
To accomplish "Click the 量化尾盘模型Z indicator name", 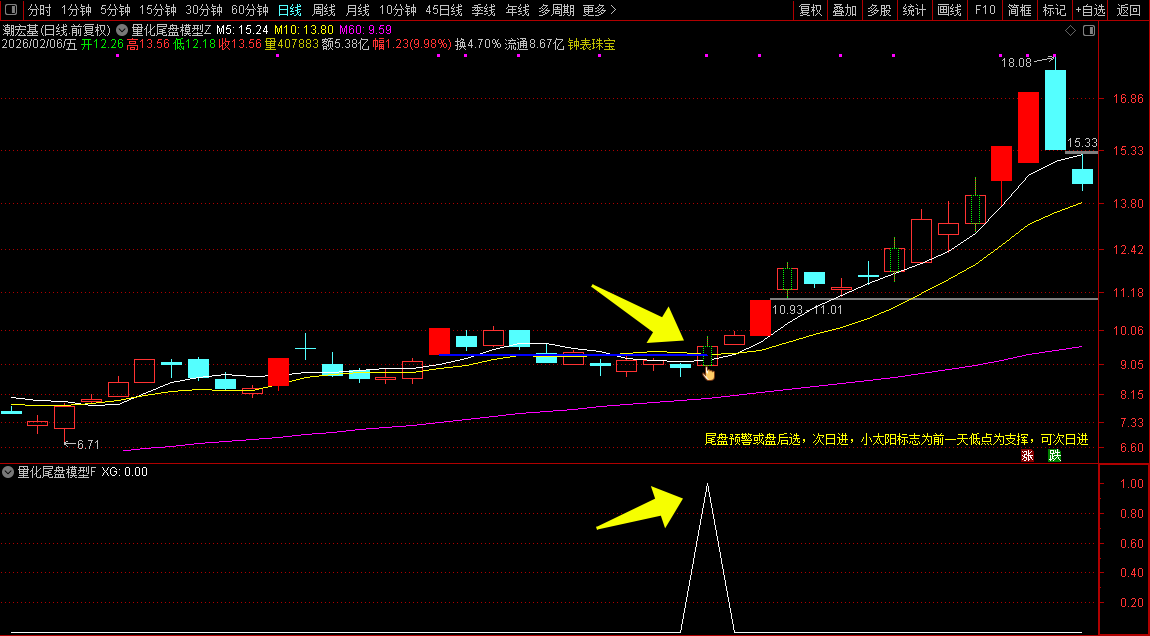I will (x=171, y=30).
